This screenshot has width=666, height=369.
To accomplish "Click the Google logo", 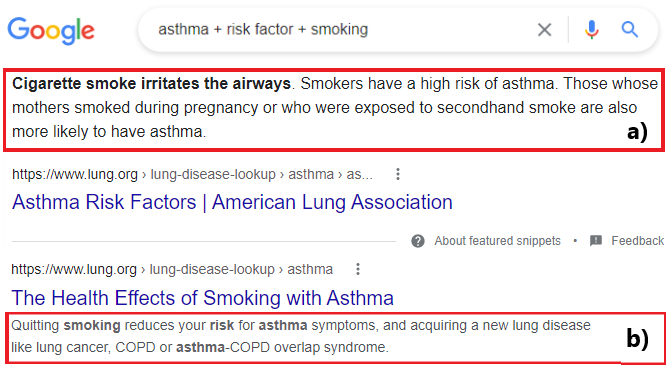I will [x=51, y=31].
